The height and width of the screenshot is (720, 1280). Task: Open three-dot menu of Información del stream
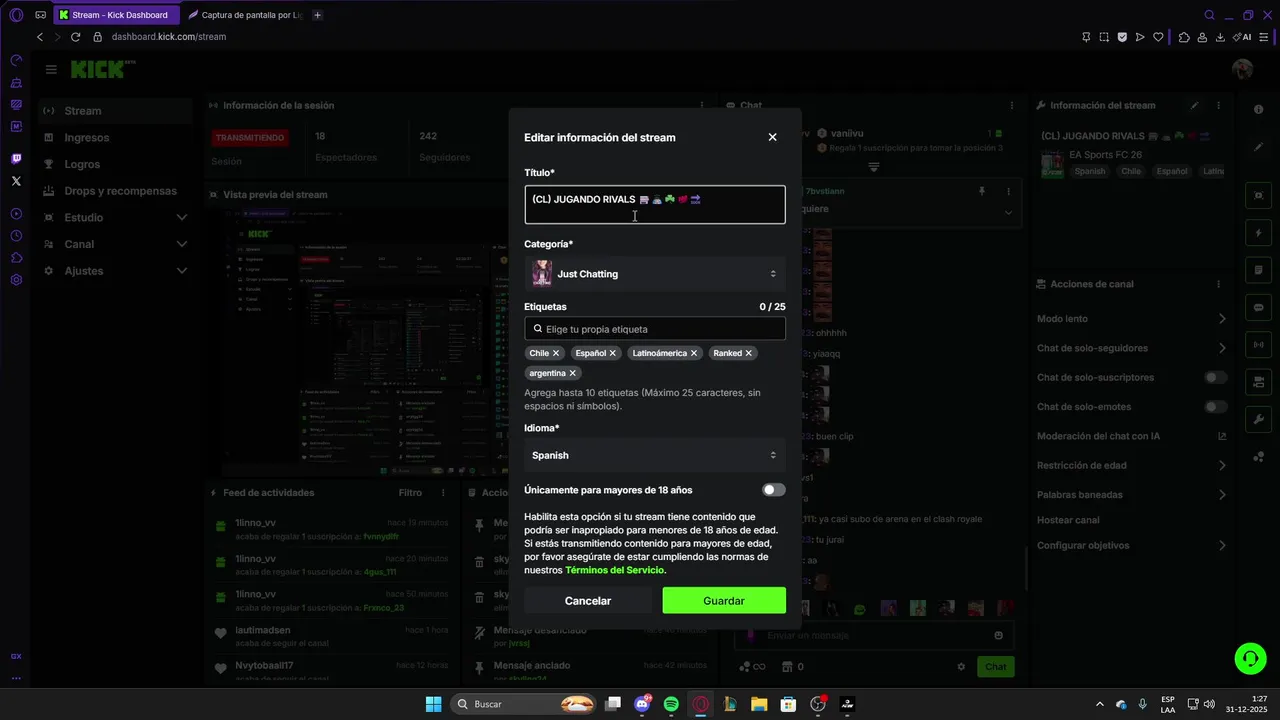pyautogui.click(x=1218, y=105)
